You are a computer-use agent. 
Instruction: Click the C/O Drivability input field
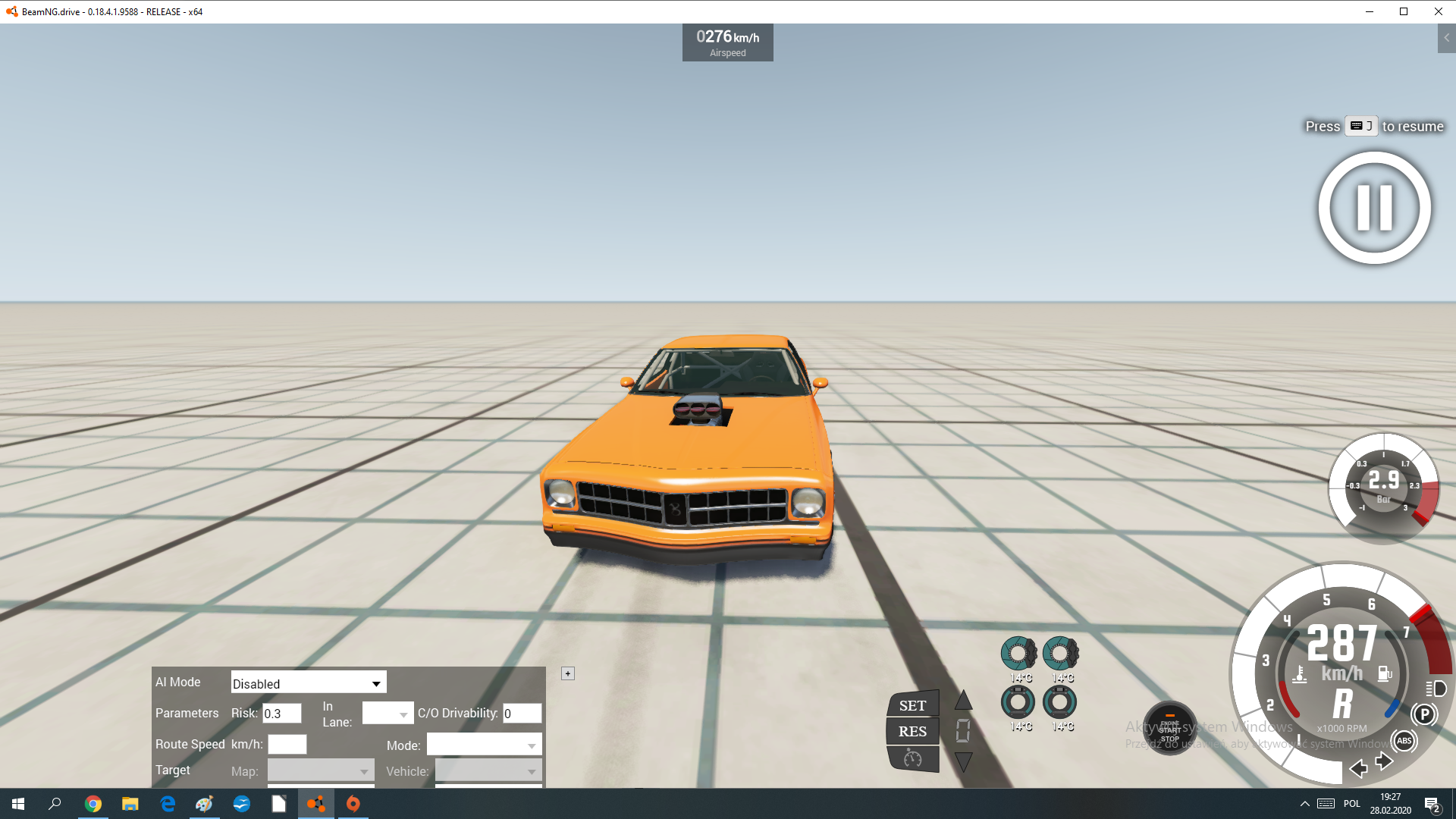522,714
